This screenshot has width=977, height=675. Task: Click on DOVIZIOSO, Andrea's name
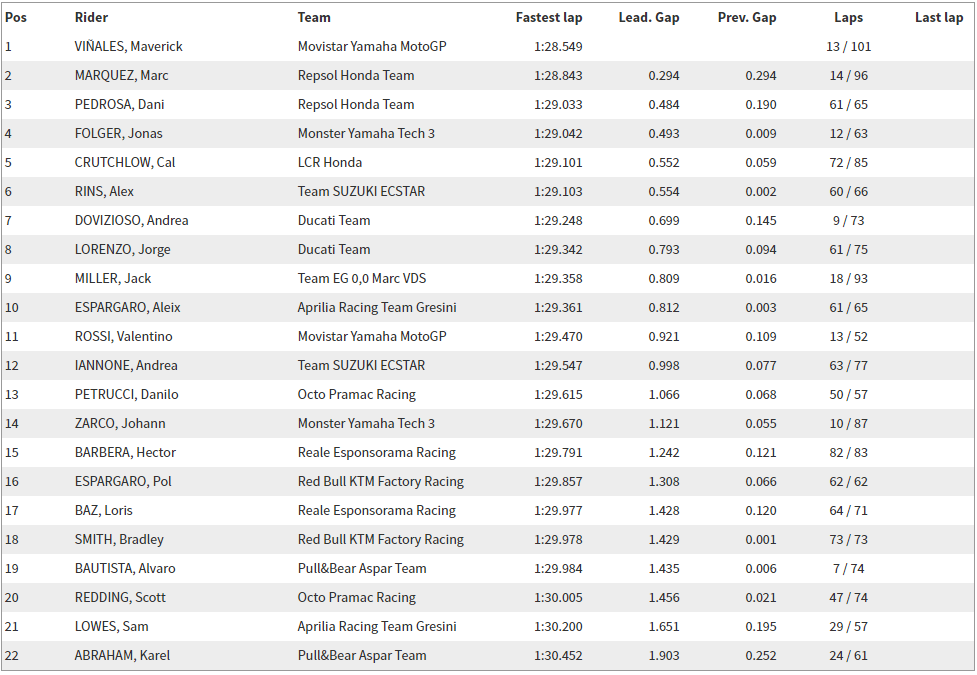coord(131,221)
